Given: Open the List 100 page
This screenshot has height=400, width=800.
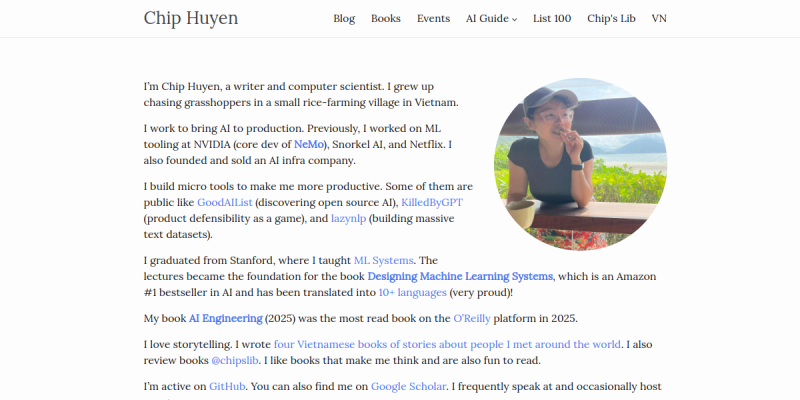Looking at the screenshot, I should pyautogui.click(x=552, y=18).
